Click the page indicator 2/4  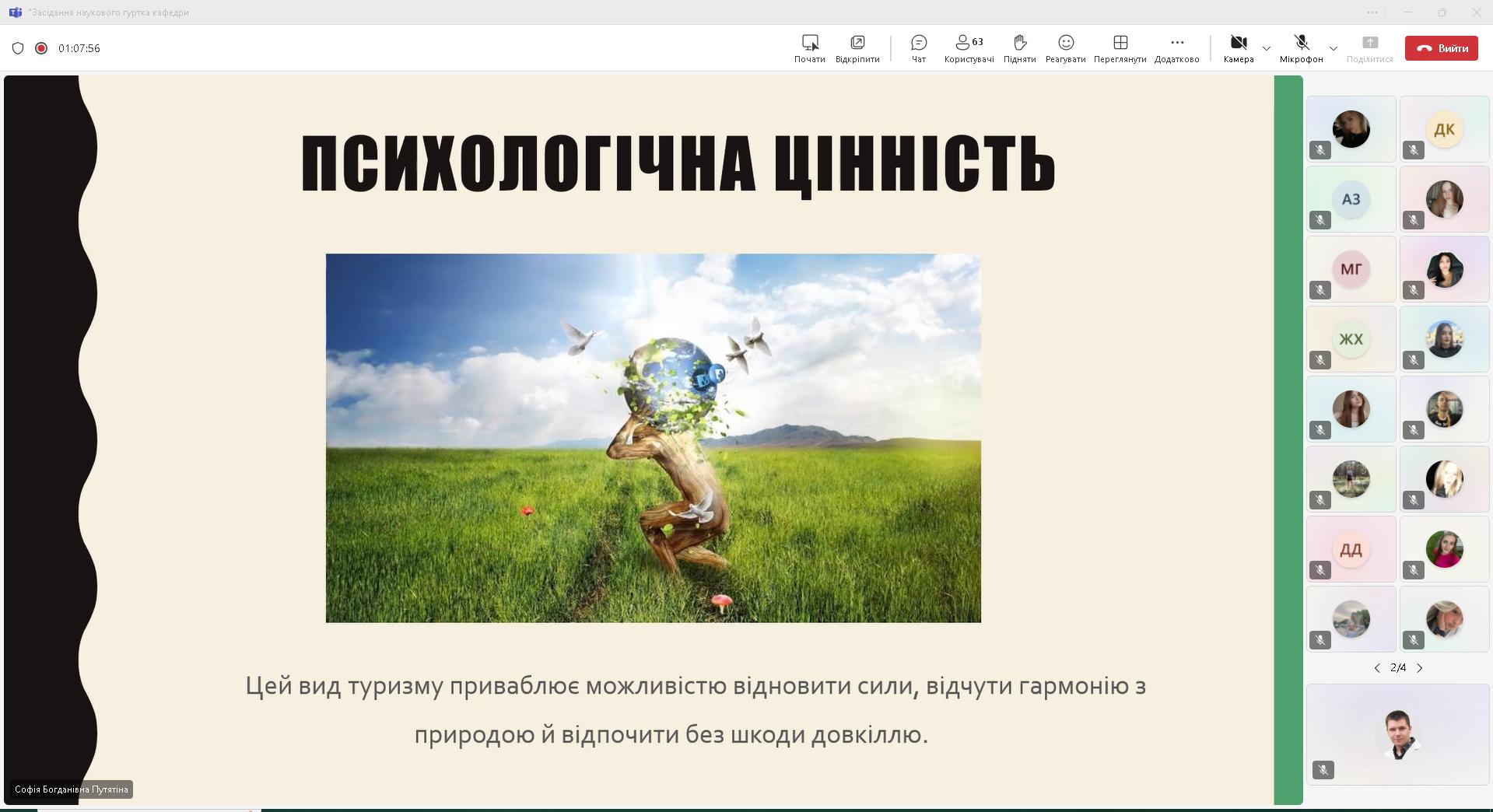click(x=1398, y=668)
